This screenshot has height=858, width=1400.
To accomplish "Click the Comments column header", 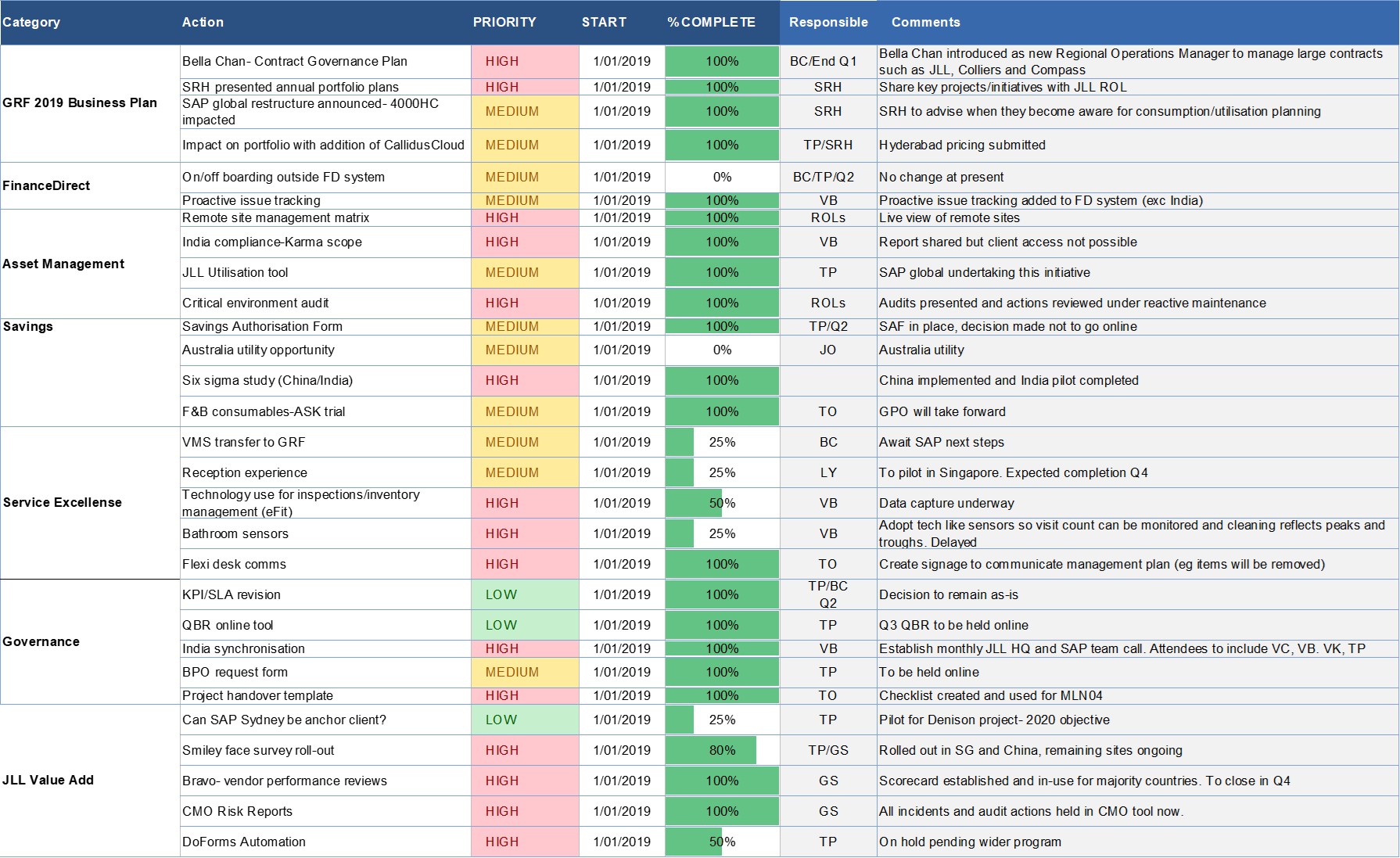I will point(1138,22).
